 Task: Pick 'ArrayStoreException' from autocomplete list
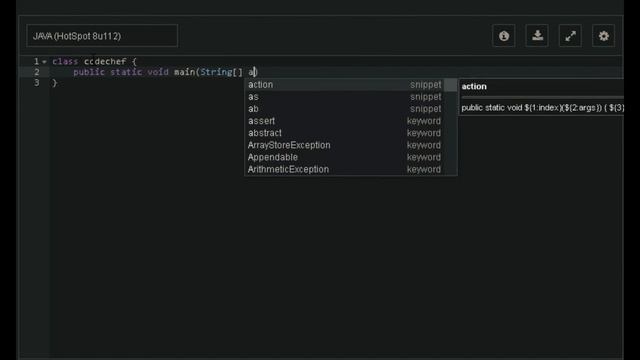pos(344,145)
